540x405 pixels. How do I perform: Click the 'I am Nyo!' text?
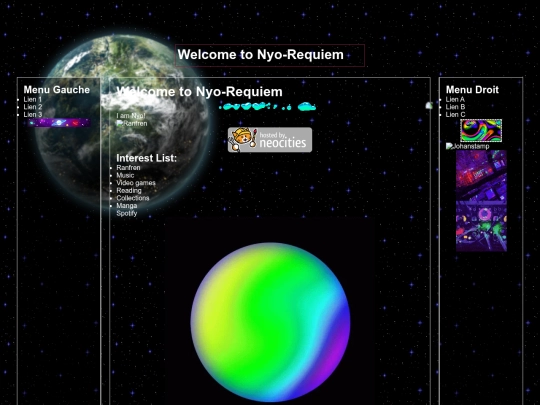(131, 116)
